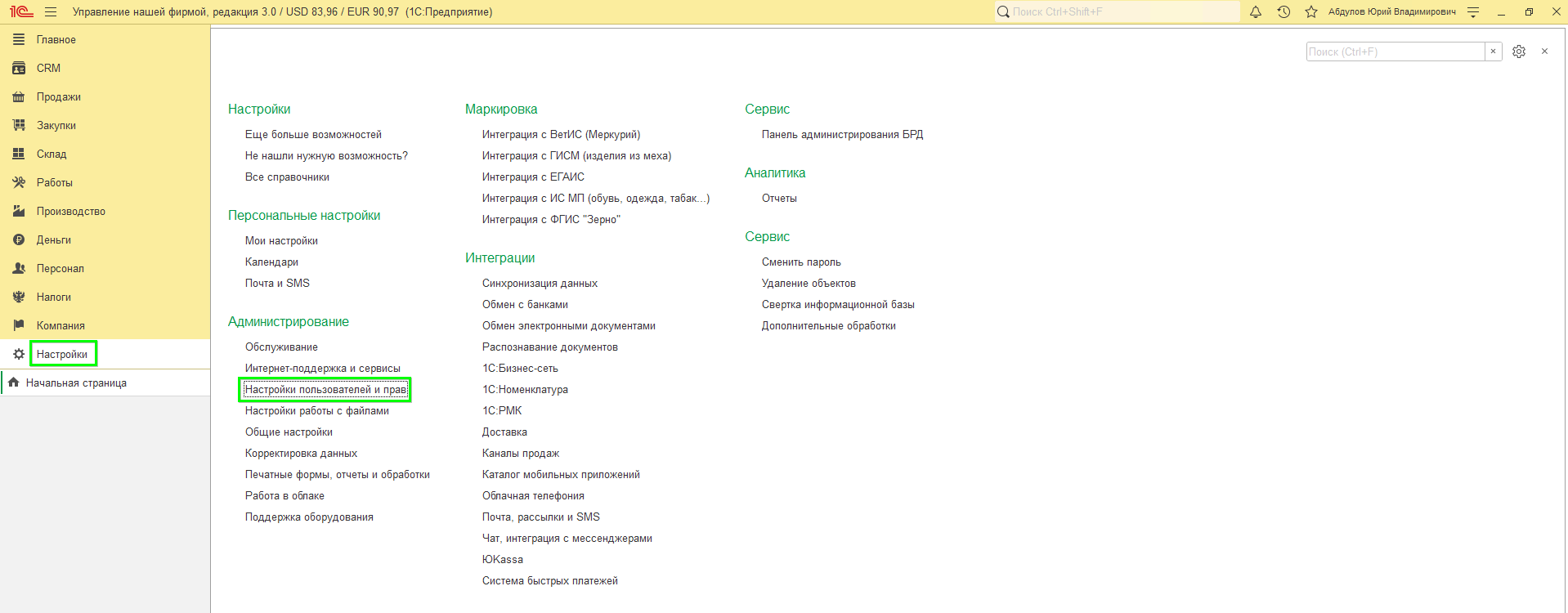Open Общие настройки
The image size is (1568, 613).
[x=289, y=432]
